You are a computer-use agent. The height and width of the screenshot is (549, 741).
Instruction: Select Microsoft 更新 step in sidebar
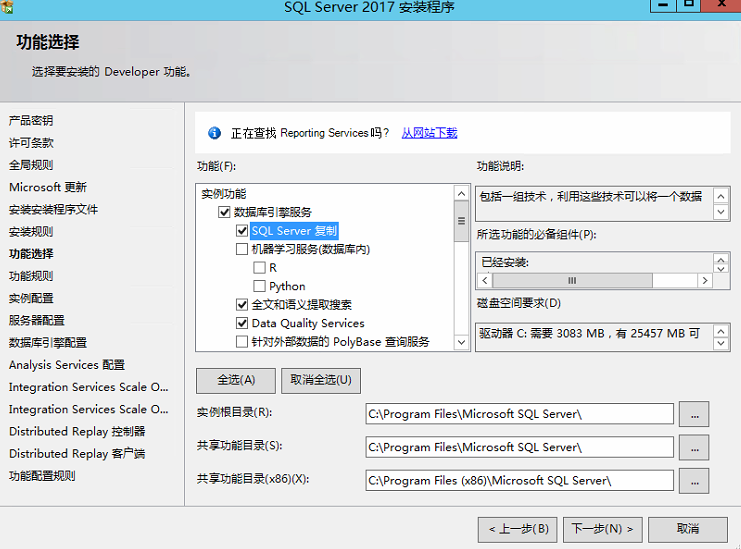coord(48,187)
